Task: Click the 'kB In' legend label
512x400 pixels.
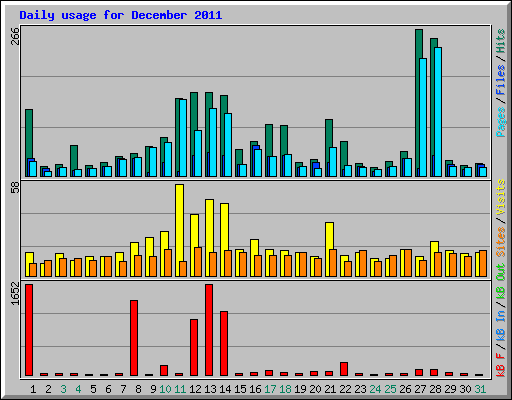Action: 501,325
